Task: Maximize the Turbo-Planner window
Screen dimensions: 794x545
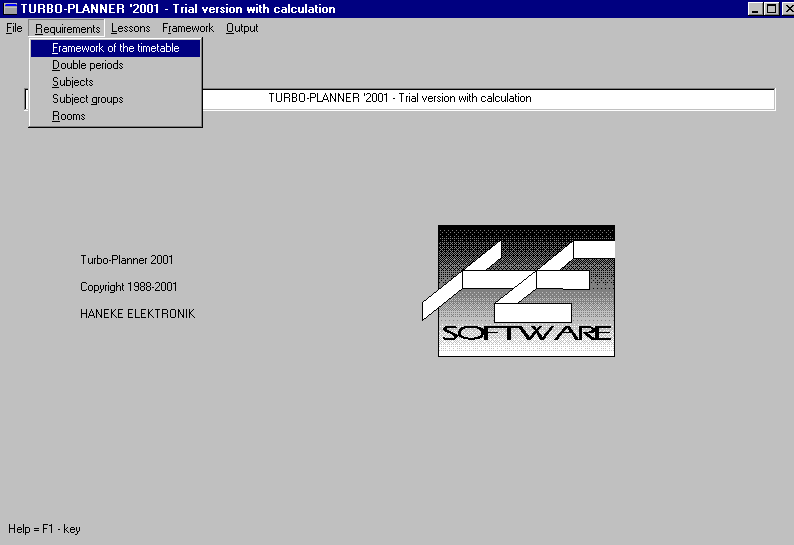Action: click(771, 9)
